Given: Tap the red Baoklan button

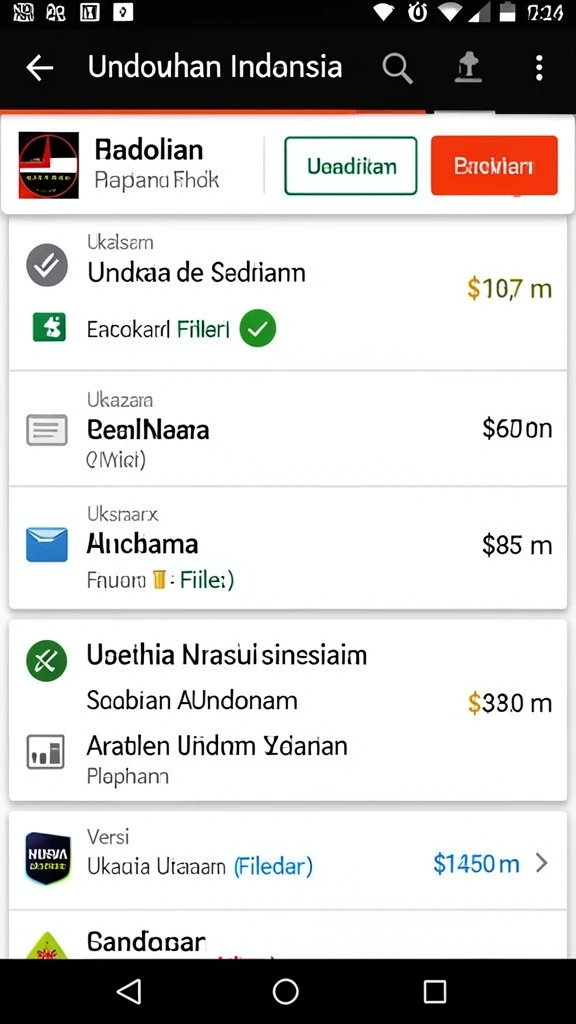Looking at the screenshot, I should pos(494,166).
